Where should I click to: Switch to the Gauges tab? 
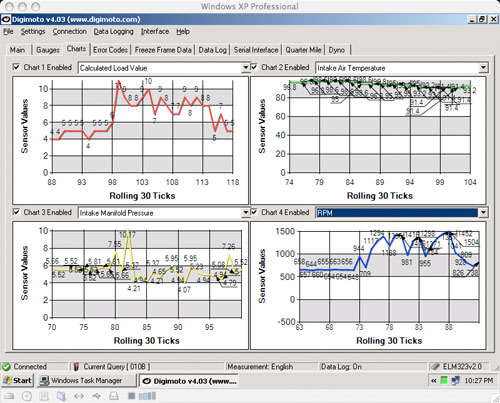coord(48,50)
